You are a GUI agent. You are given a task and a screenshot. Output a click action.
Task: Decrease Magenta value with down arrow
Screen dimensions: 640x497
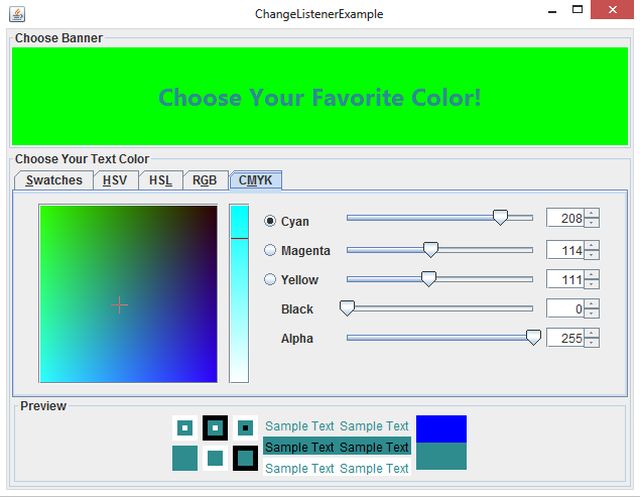coord(591,255)
